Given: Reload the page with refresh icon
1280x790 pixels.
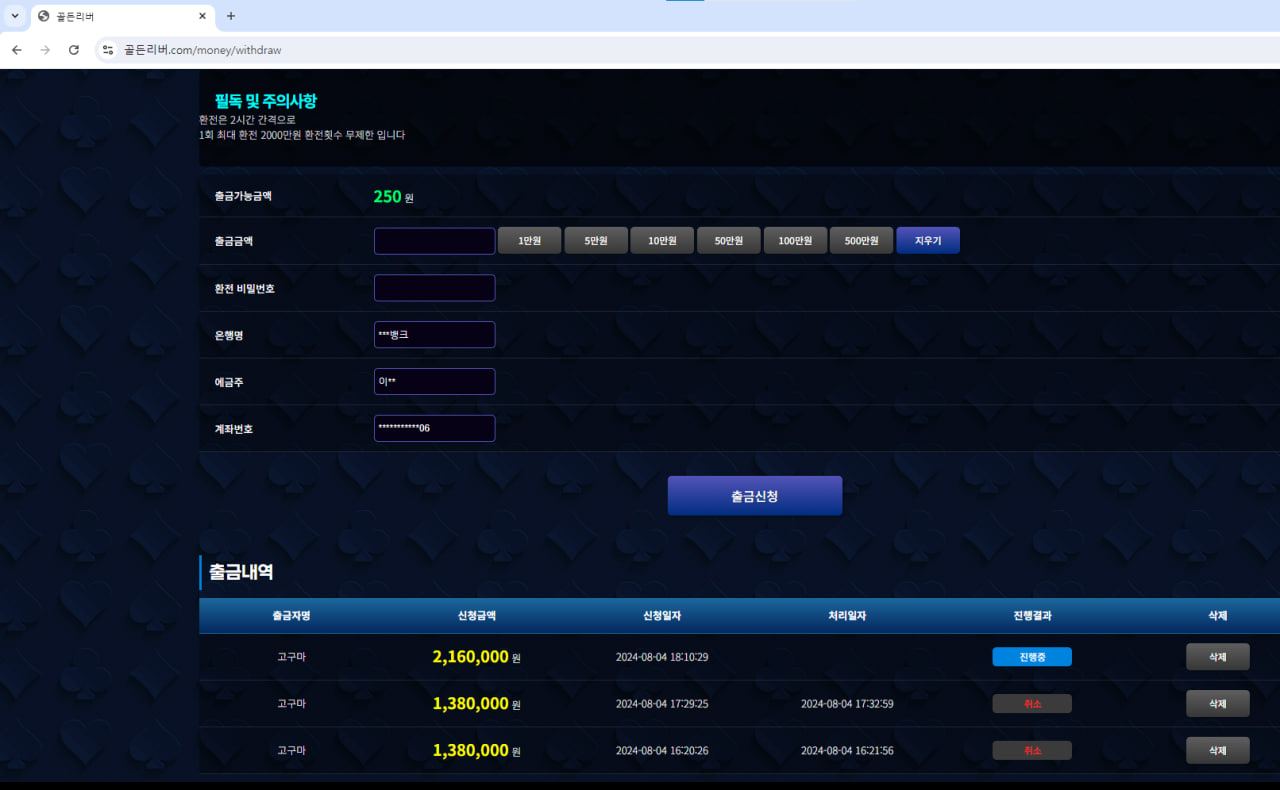Looking at the screenshot, I should tap(73, 50).
